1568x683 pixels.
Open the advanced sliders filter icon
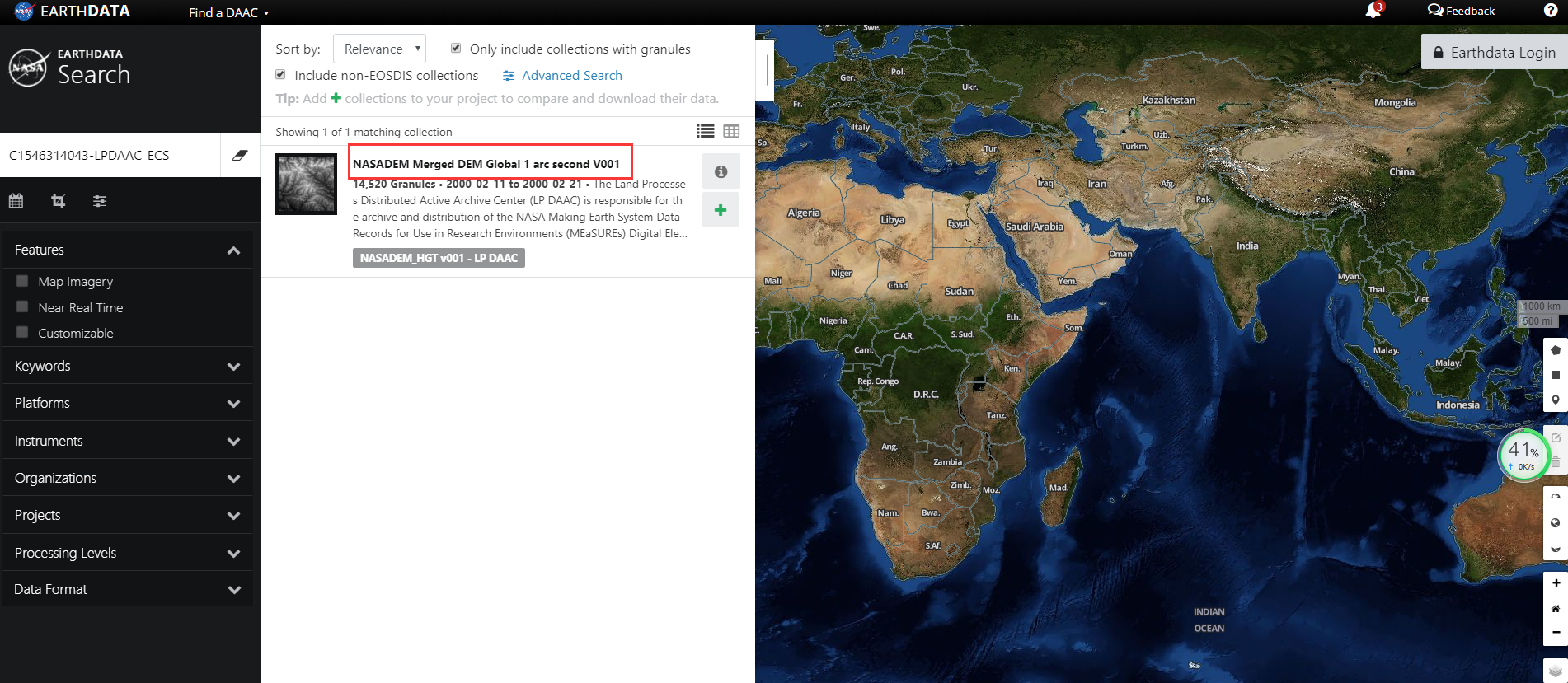[x=100, y=200]
